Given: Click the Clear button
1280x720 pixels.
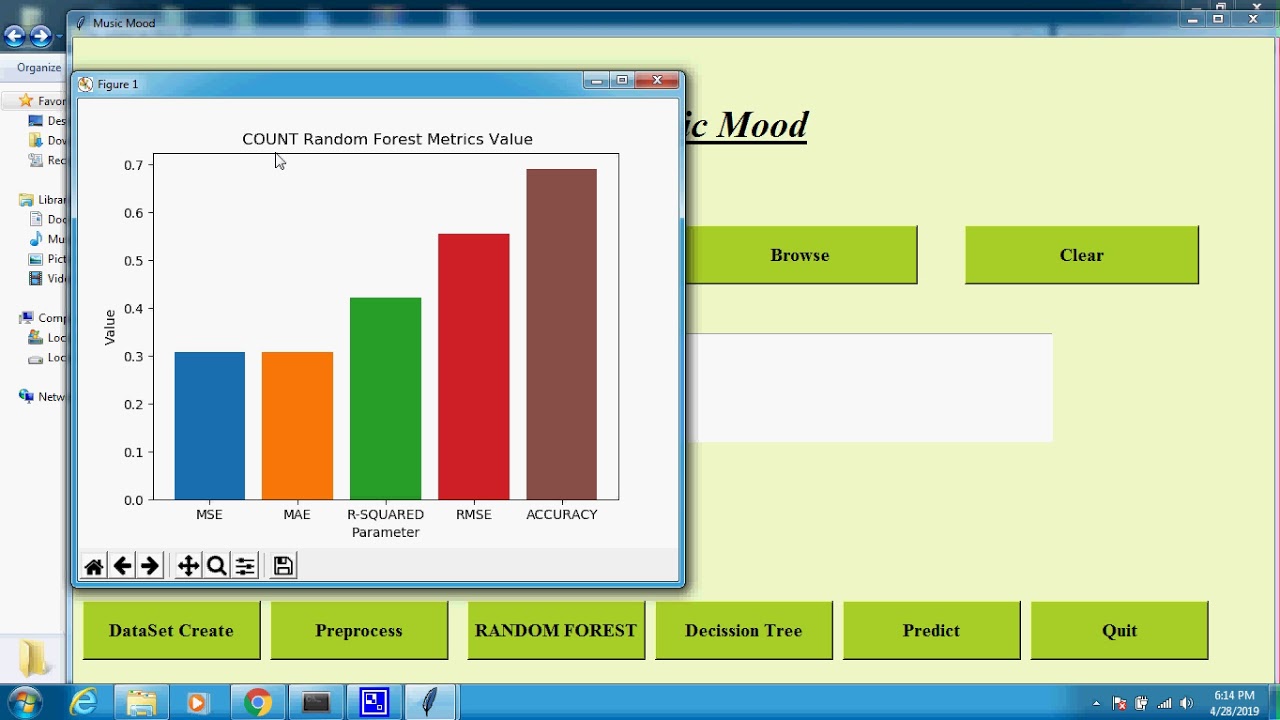Looking at the screenshot, I should [1081, 255].
